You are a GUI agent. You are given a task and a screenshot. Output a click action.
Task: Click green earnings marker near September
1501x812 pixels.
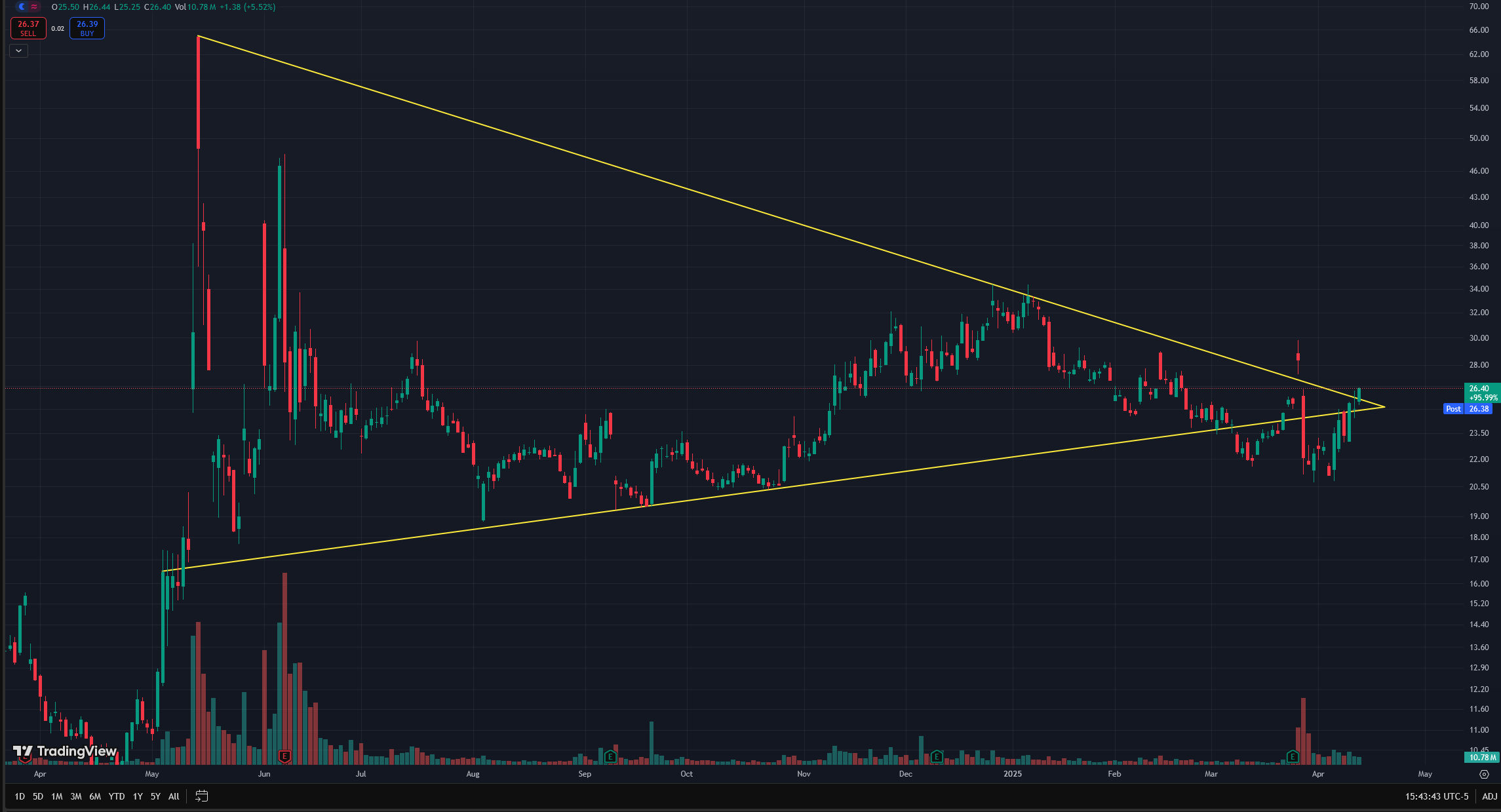point(610,756)
